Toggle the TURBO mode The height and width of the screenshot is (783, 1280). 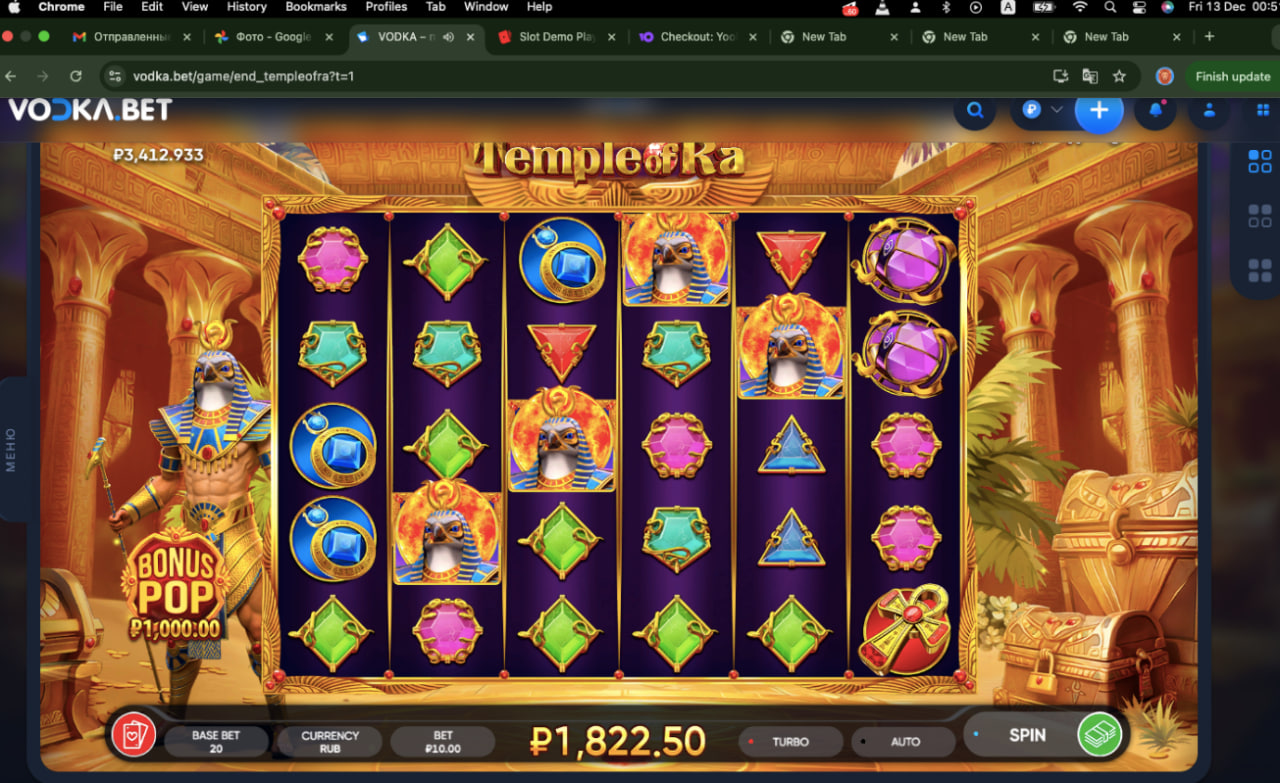coord(790,742)
